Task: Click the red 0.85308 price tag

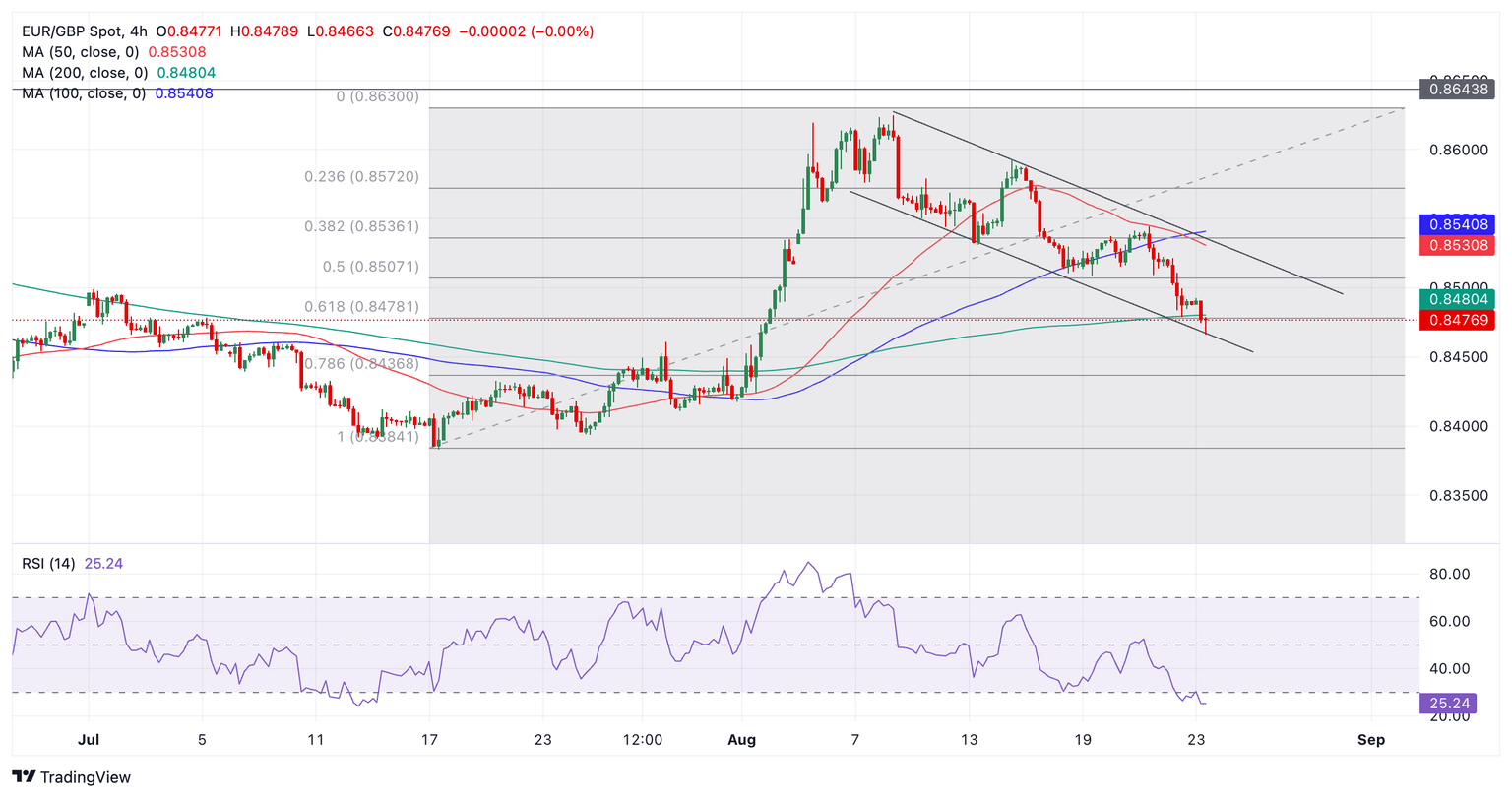Action: [1457, 245]
